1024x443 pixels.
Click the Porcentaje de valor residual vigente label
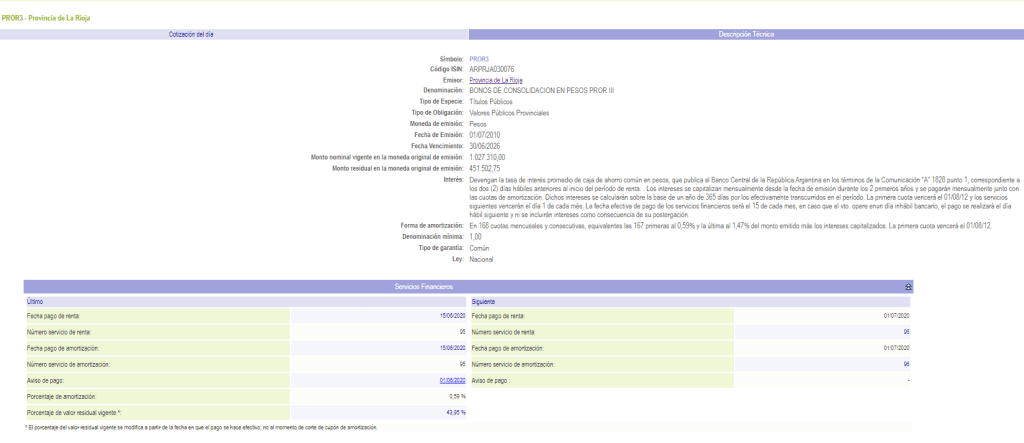[x=74, y=413]
